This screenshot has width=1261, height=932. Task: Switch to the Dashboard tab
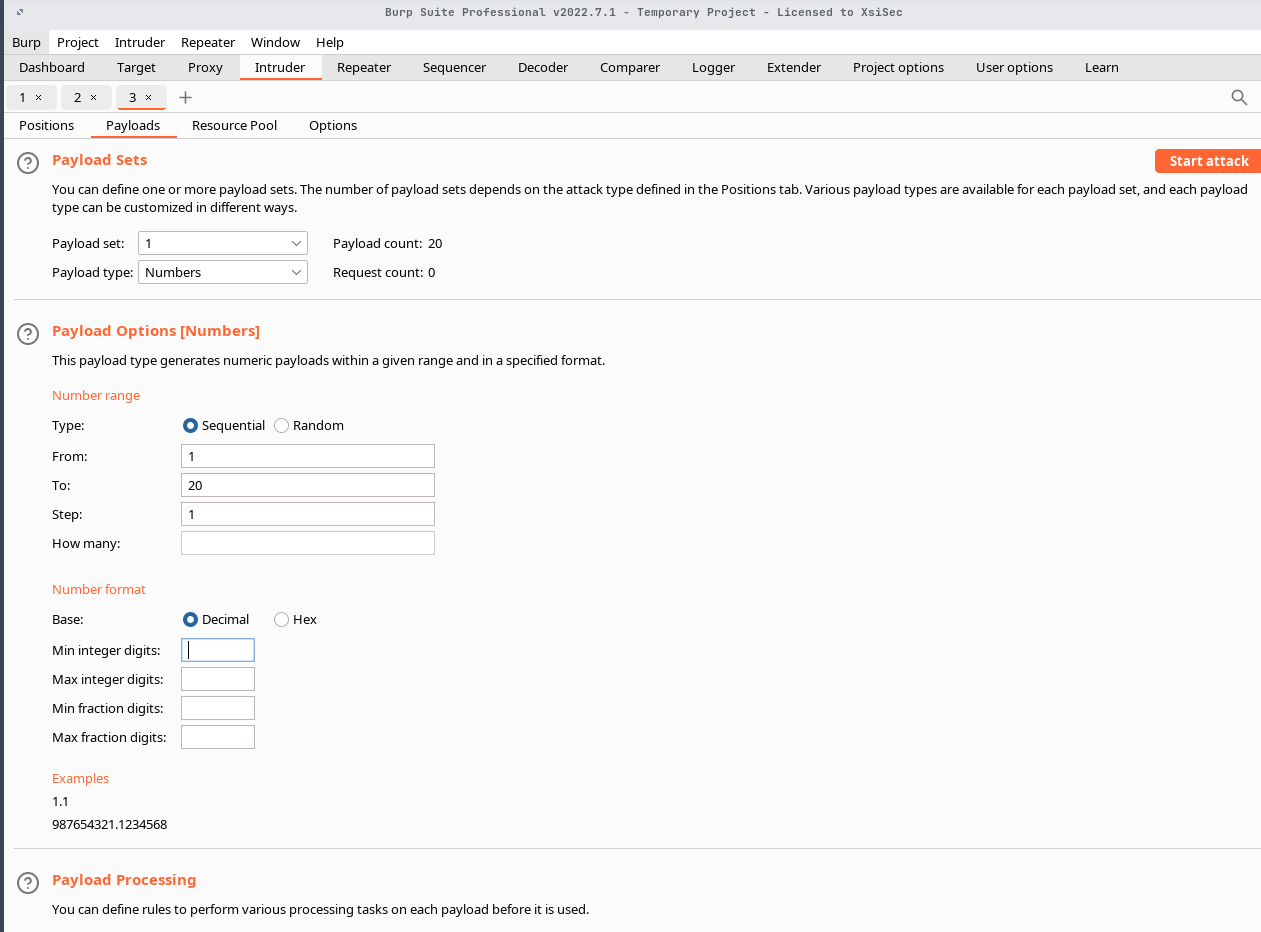52,67
